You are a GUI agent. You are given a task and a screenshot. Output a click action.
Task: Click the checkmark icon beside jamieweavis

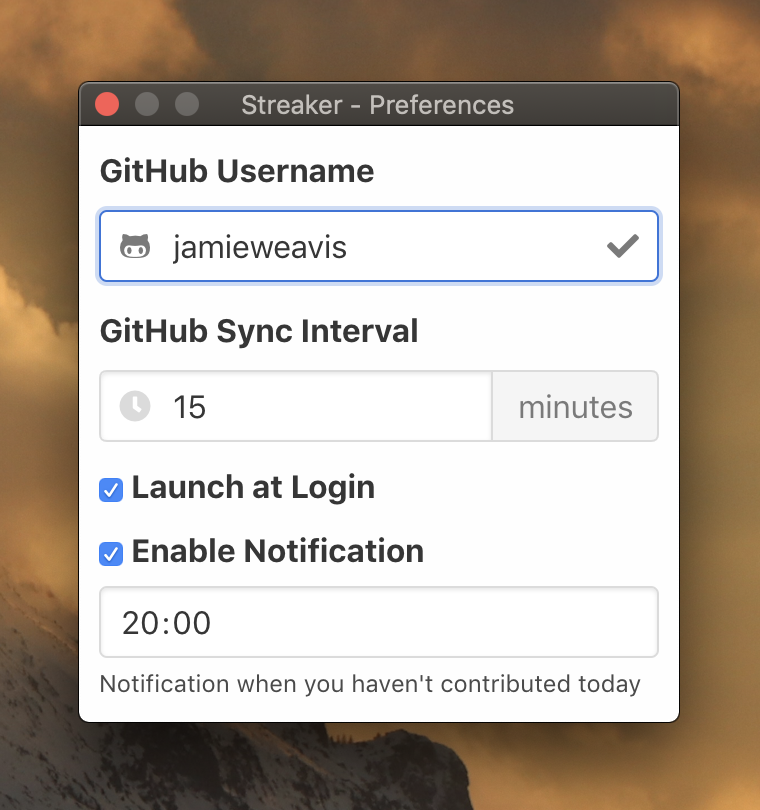pyautogui.click(x=623, y=246)
